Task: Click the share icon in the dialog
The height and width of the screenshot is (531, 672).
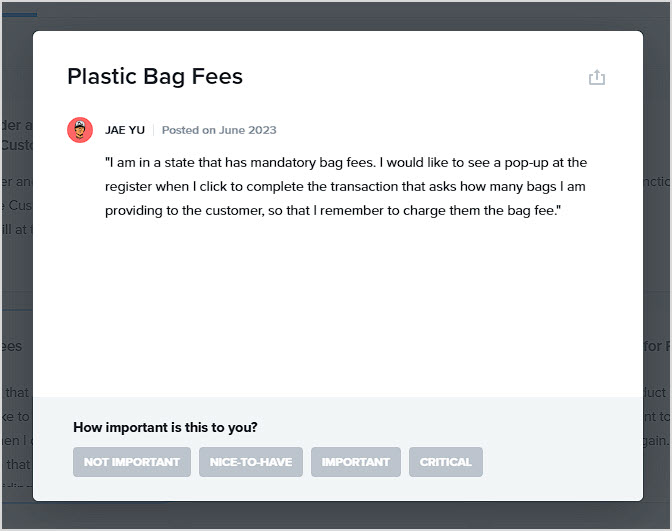Action: 597,77
